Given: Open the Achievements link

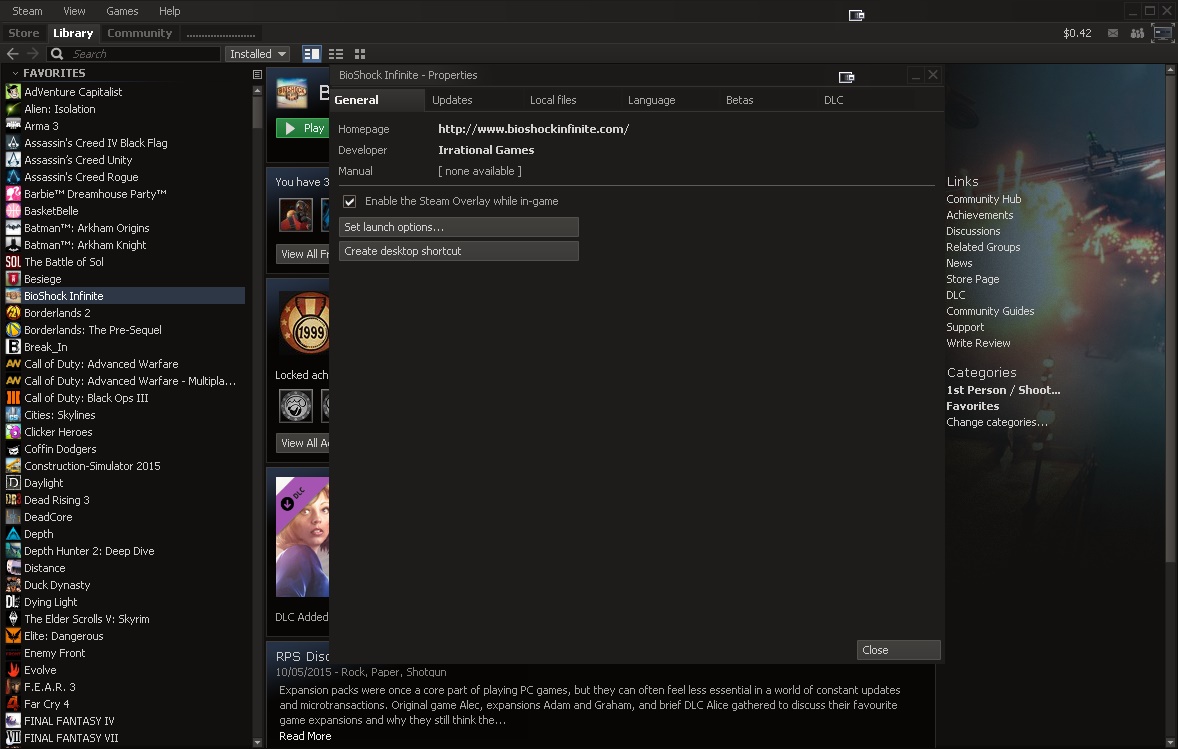Looking at the screenshot, I should [980, 215].
